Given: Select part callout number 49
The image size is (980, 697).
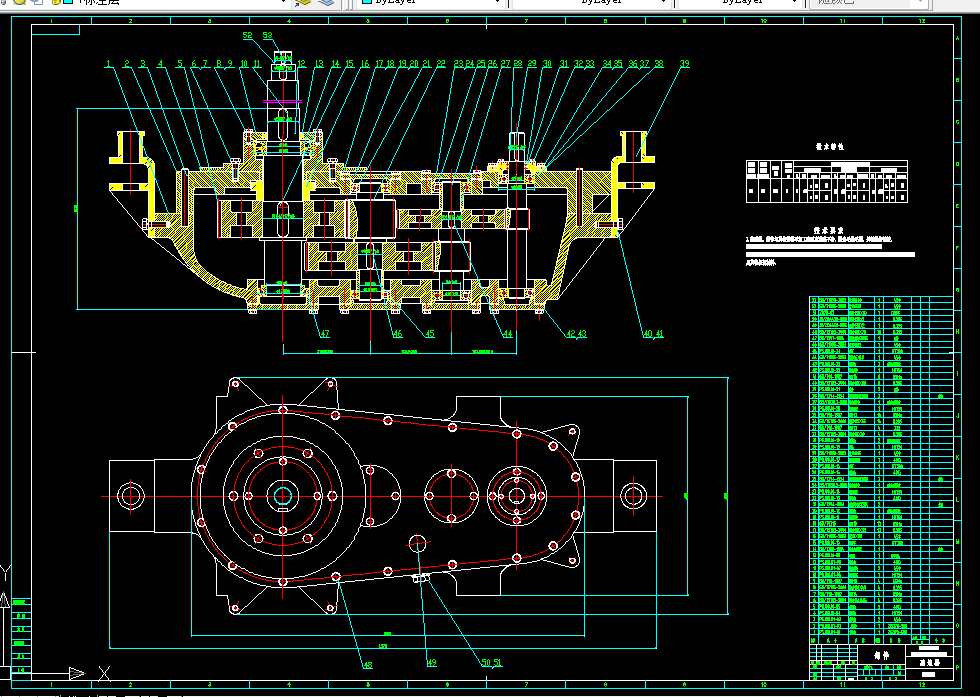Looking at the screenshot, I should tap(431, 663).
